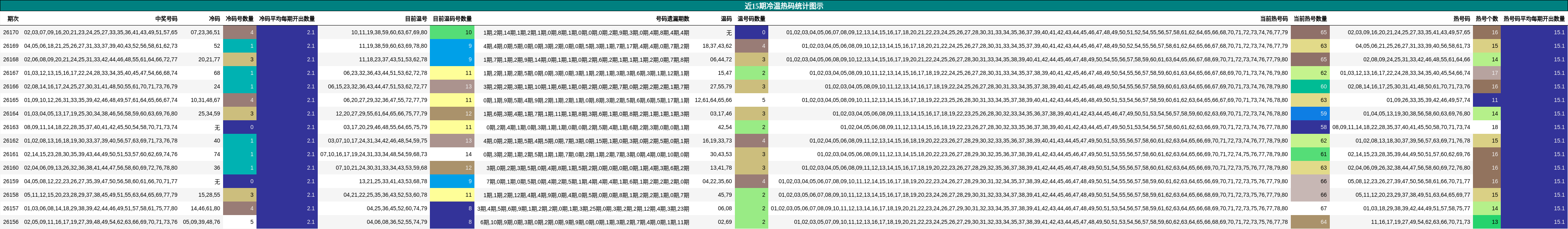
Task: Click hot number count 11 in row 26165
Action: [1486, 100]
